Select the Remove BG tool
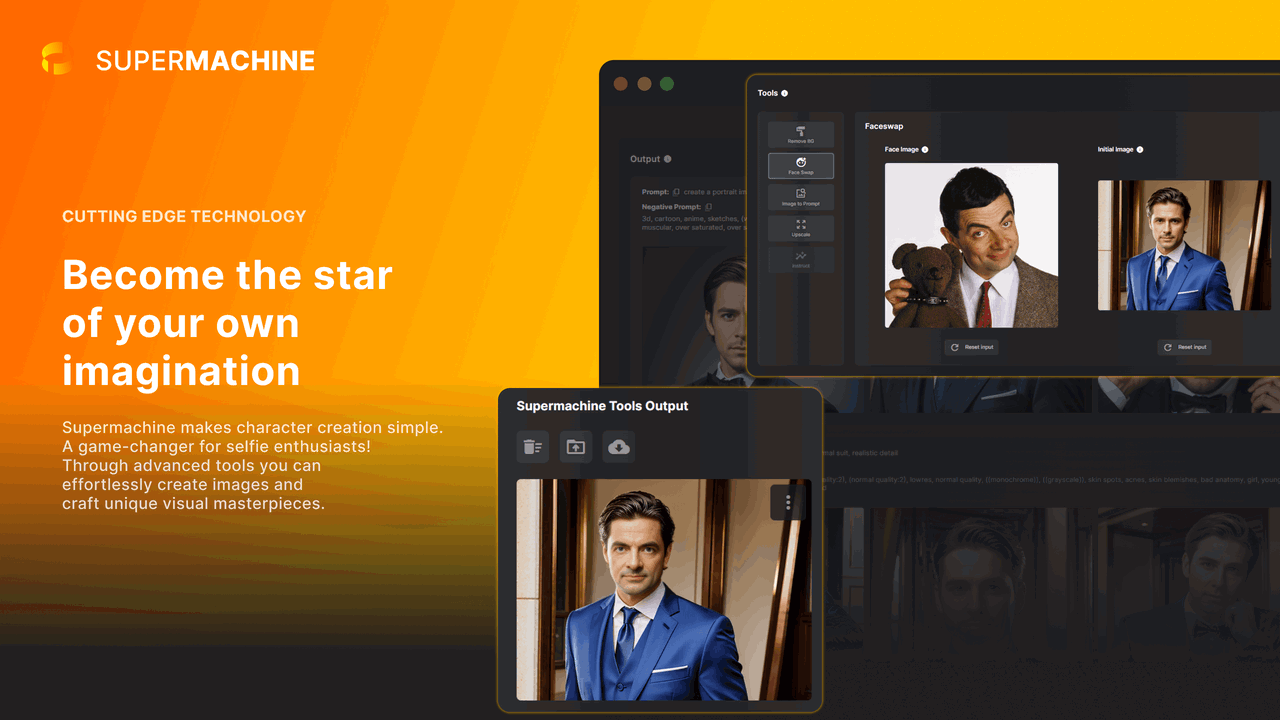 click(800, 134)
